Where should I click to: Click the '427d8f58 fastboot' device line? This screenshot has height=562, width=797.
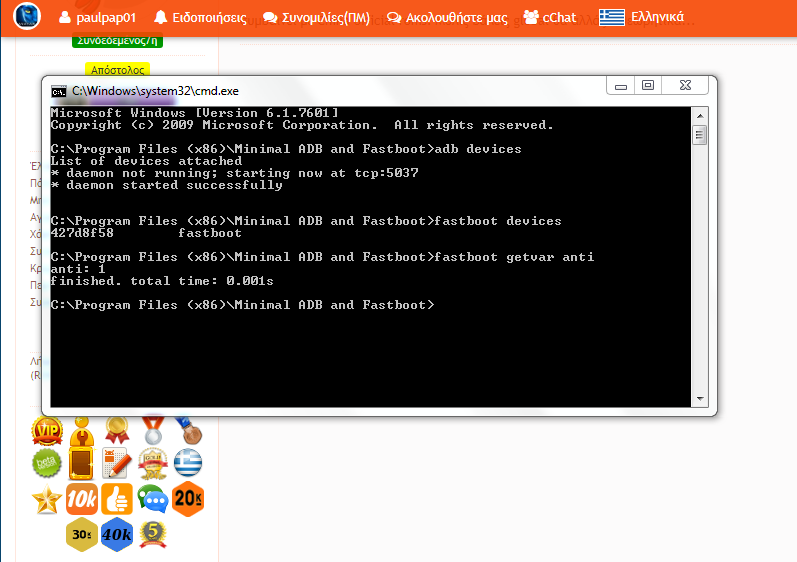click(x=146, y=233)
